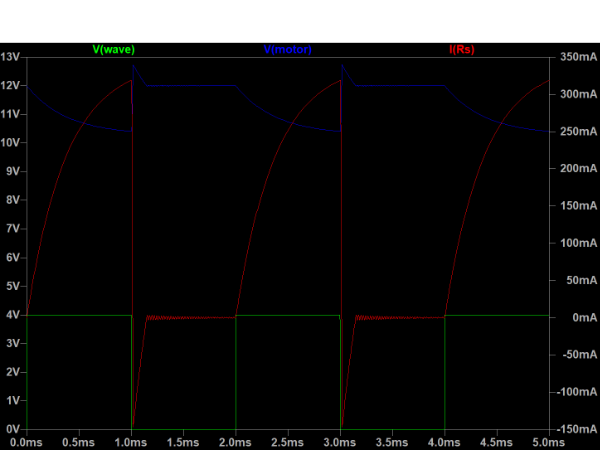The height and width of the screenshot is (450, 600).
Task: Click the 13V left axis label
Action: pyautogui.click(x=11, y=57)
